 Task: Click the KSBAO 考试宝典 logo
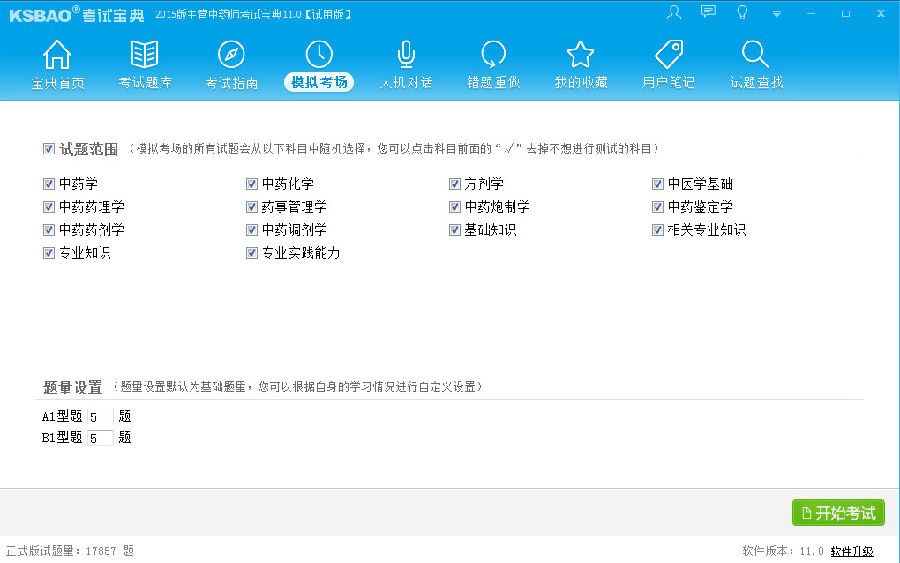76,14
